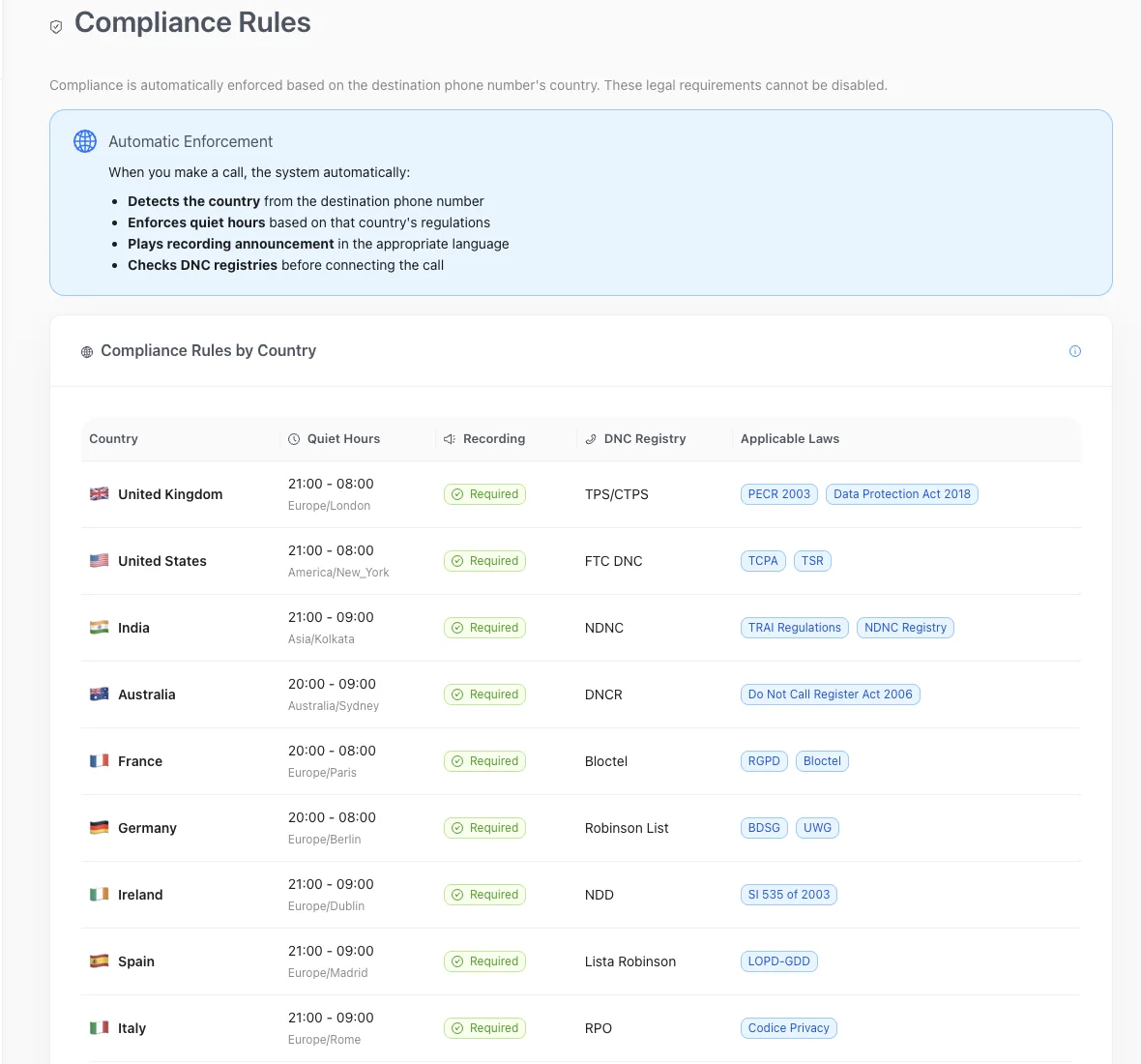
Task: Click the Required badge in United States row
Action: point(484,561)
